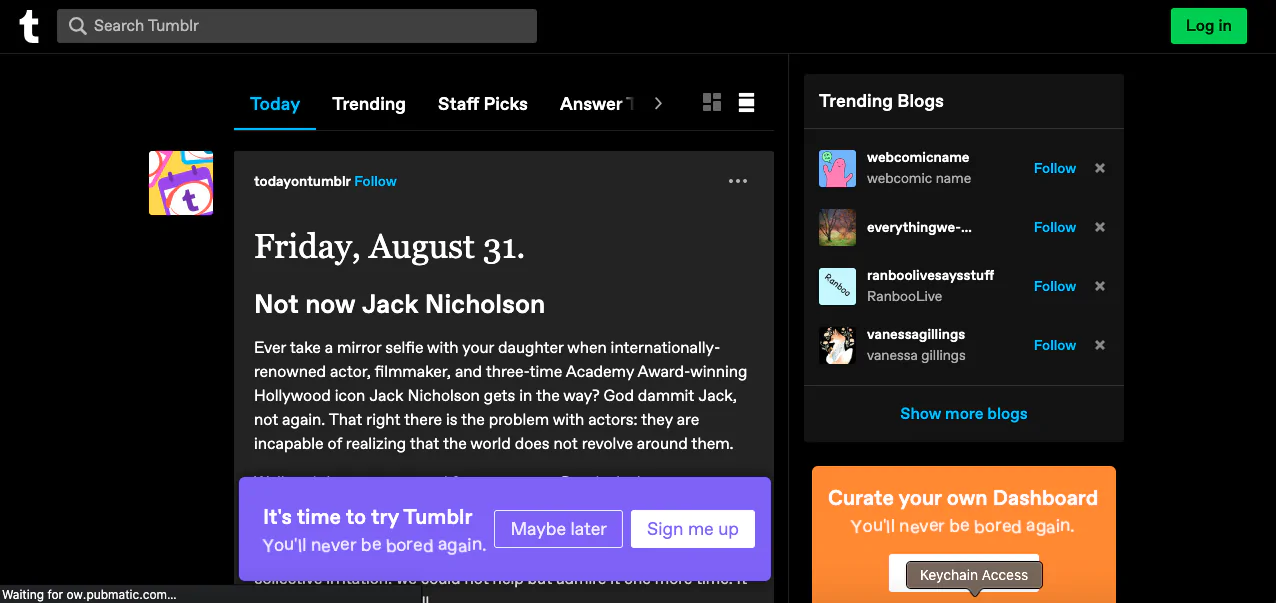
Task: Click the search magnifier icon
Action: [x=77, y=26]
